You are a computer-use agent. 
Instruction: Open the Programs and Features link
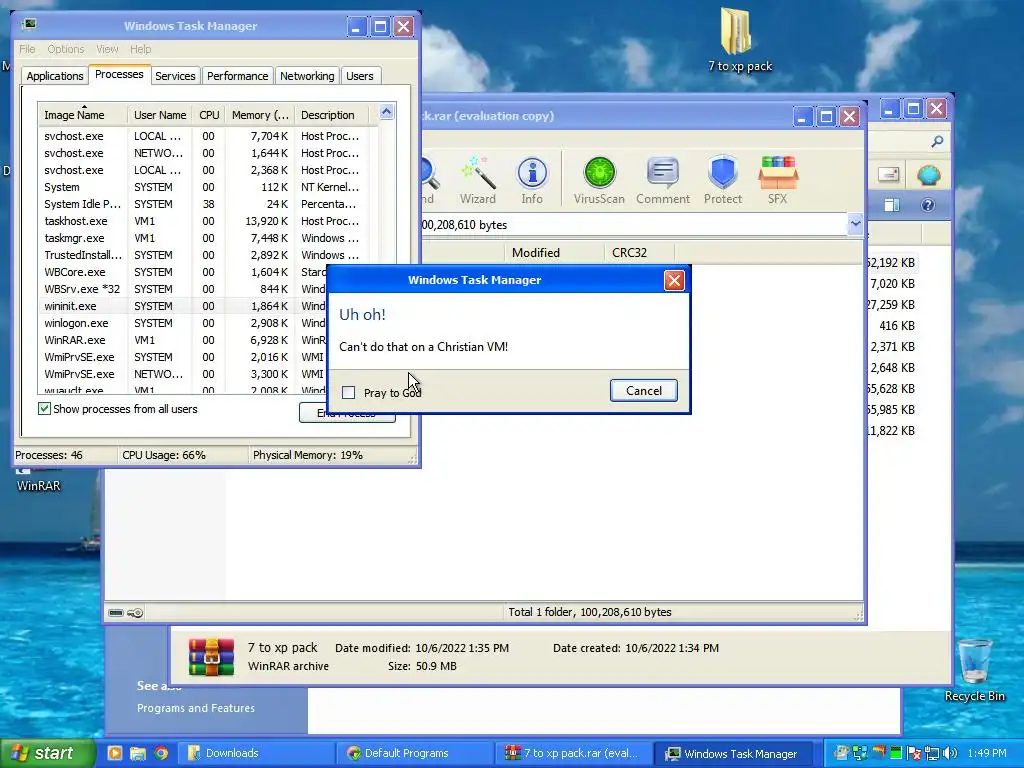coord(196,708)
